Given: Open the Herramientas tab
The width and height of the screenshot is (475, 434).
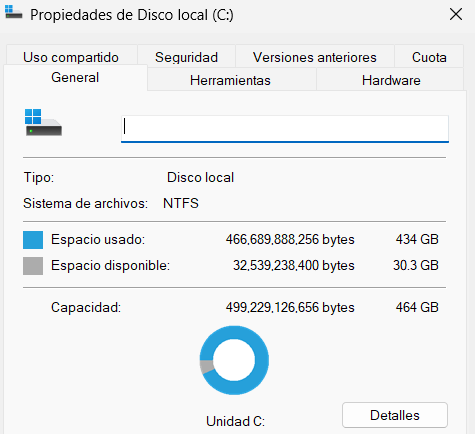Looking at the screenshot, I should pyautogui.click(x=230, y=80).
